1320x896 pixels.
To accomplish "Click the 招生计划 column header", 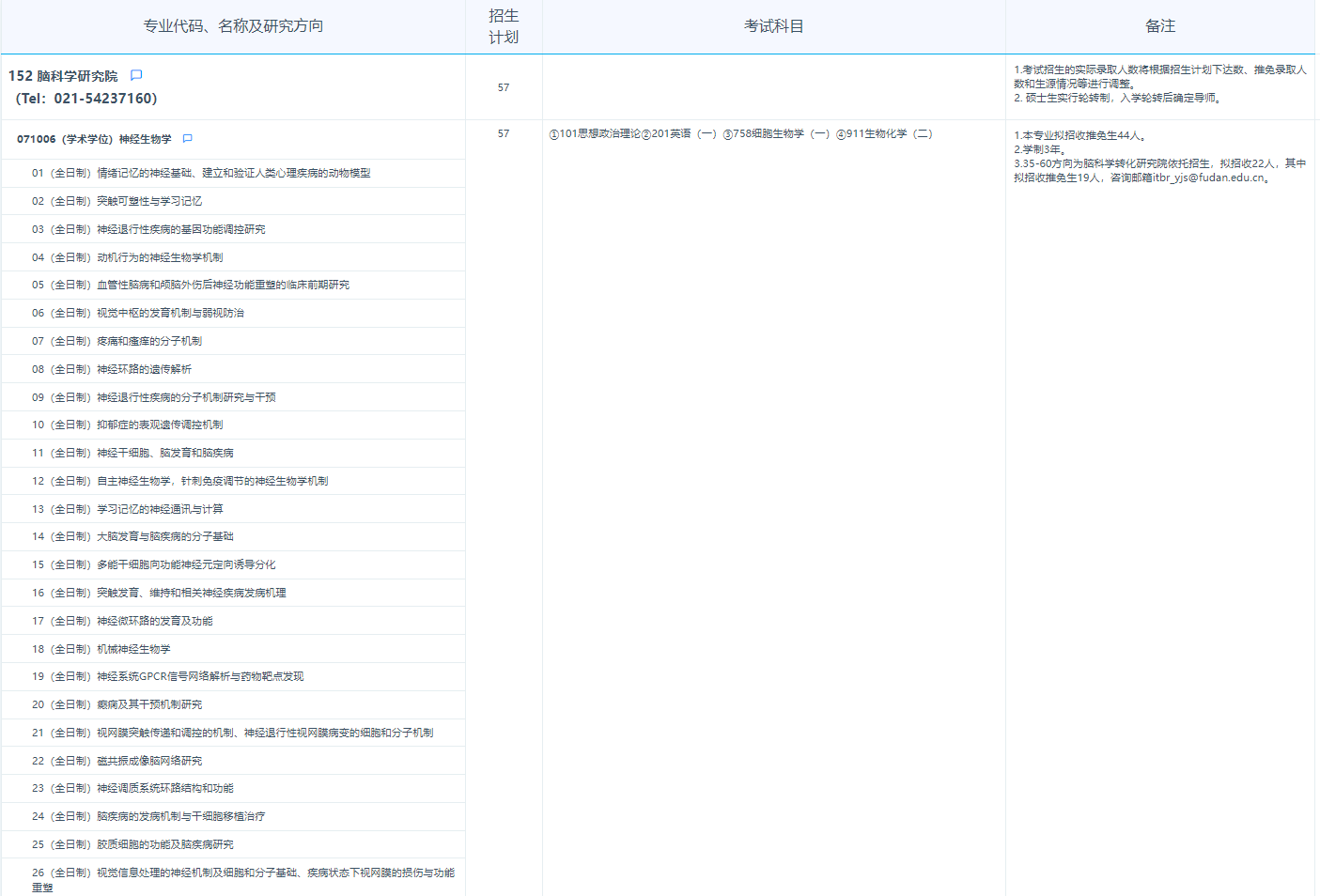I will [504, 26].
